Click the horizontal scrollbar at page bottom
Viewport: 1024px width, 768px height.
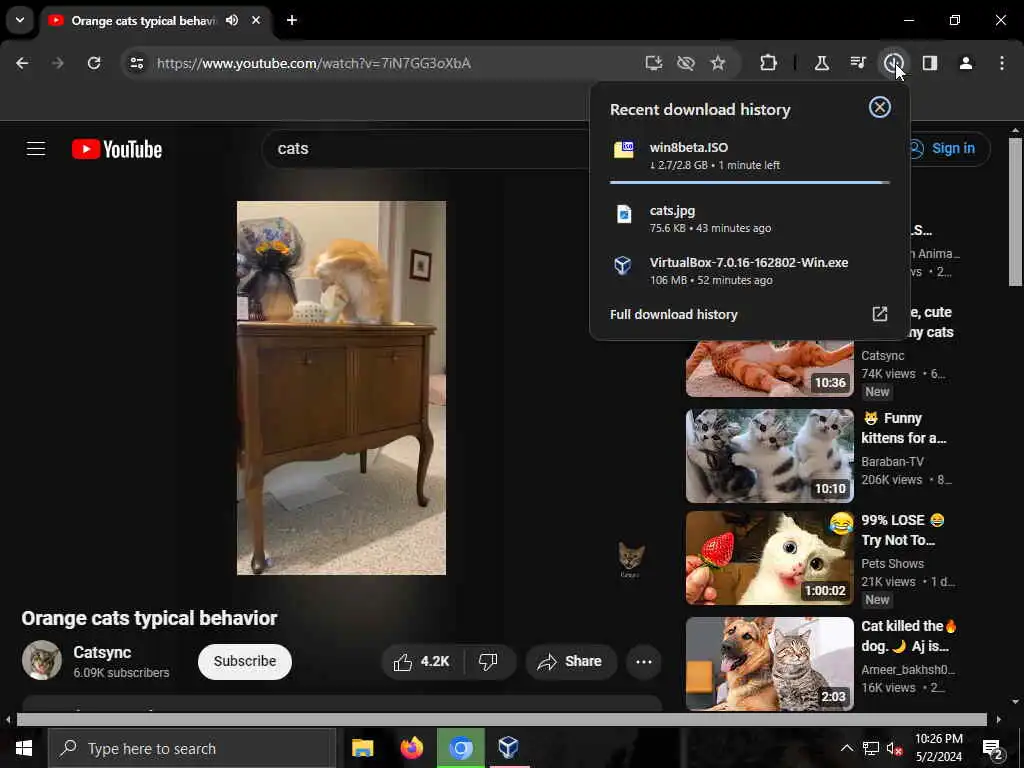[502, 719]
